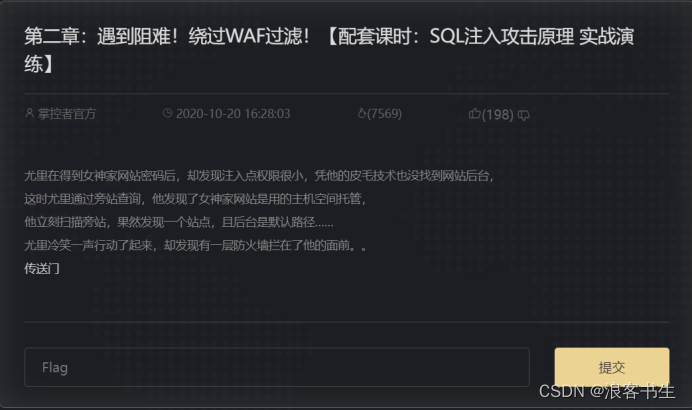The image size is (692, 410).
Task: Click the author profile icon
Action: tap(29, 113)
